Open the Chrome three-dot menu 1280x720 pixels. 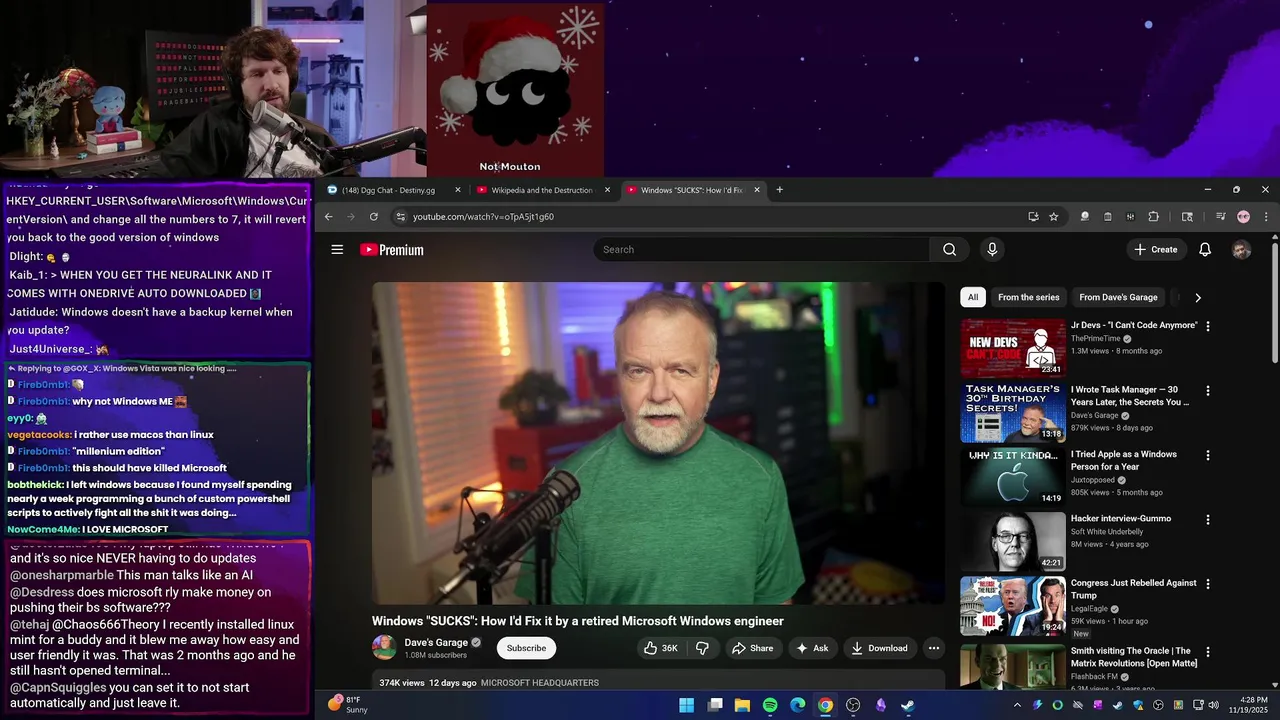pyautogui.click(x=1265, y=217)
